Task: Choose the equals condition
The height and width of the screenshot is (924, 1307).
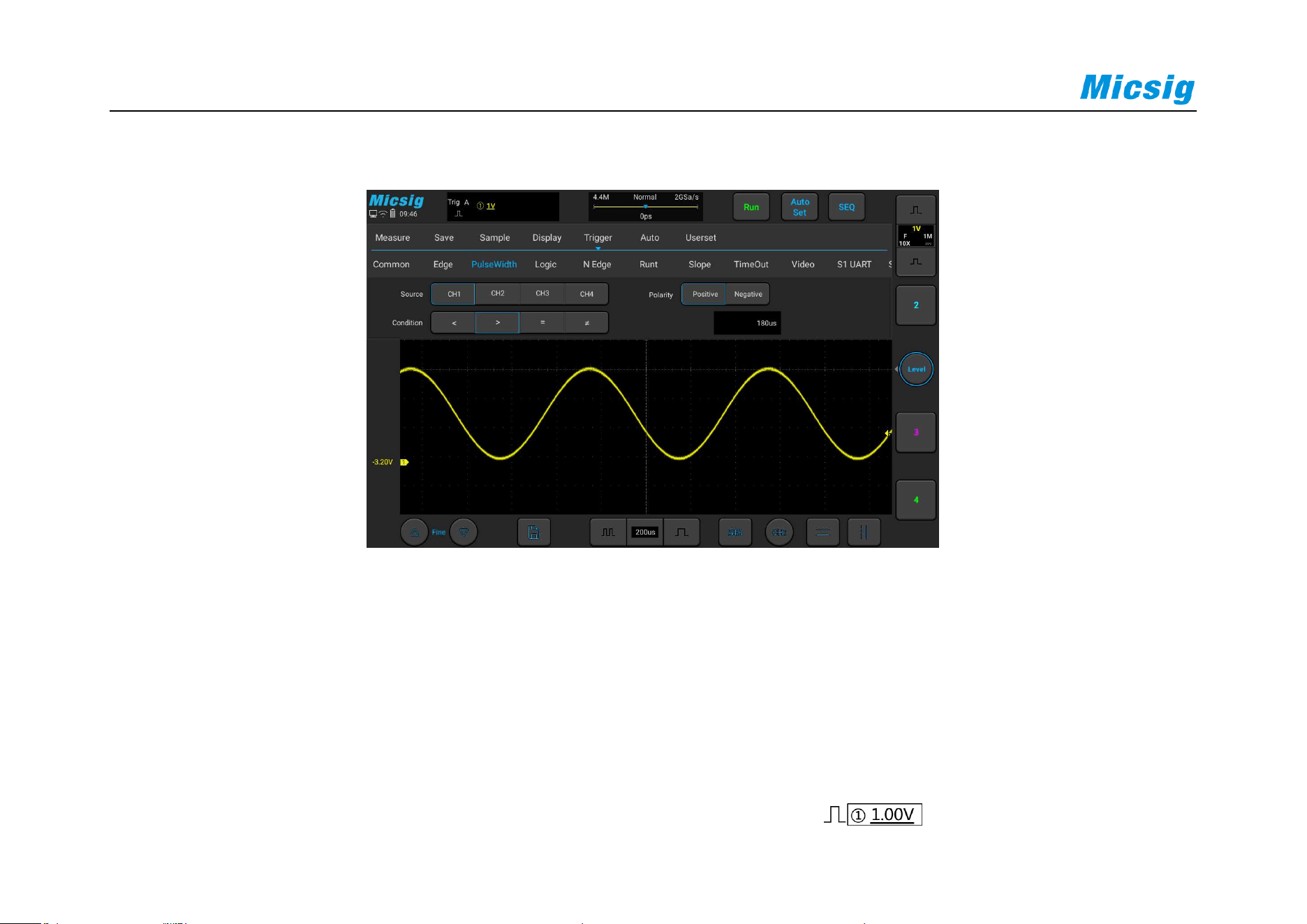Action: pyautogui.click(x=542, y=323)
